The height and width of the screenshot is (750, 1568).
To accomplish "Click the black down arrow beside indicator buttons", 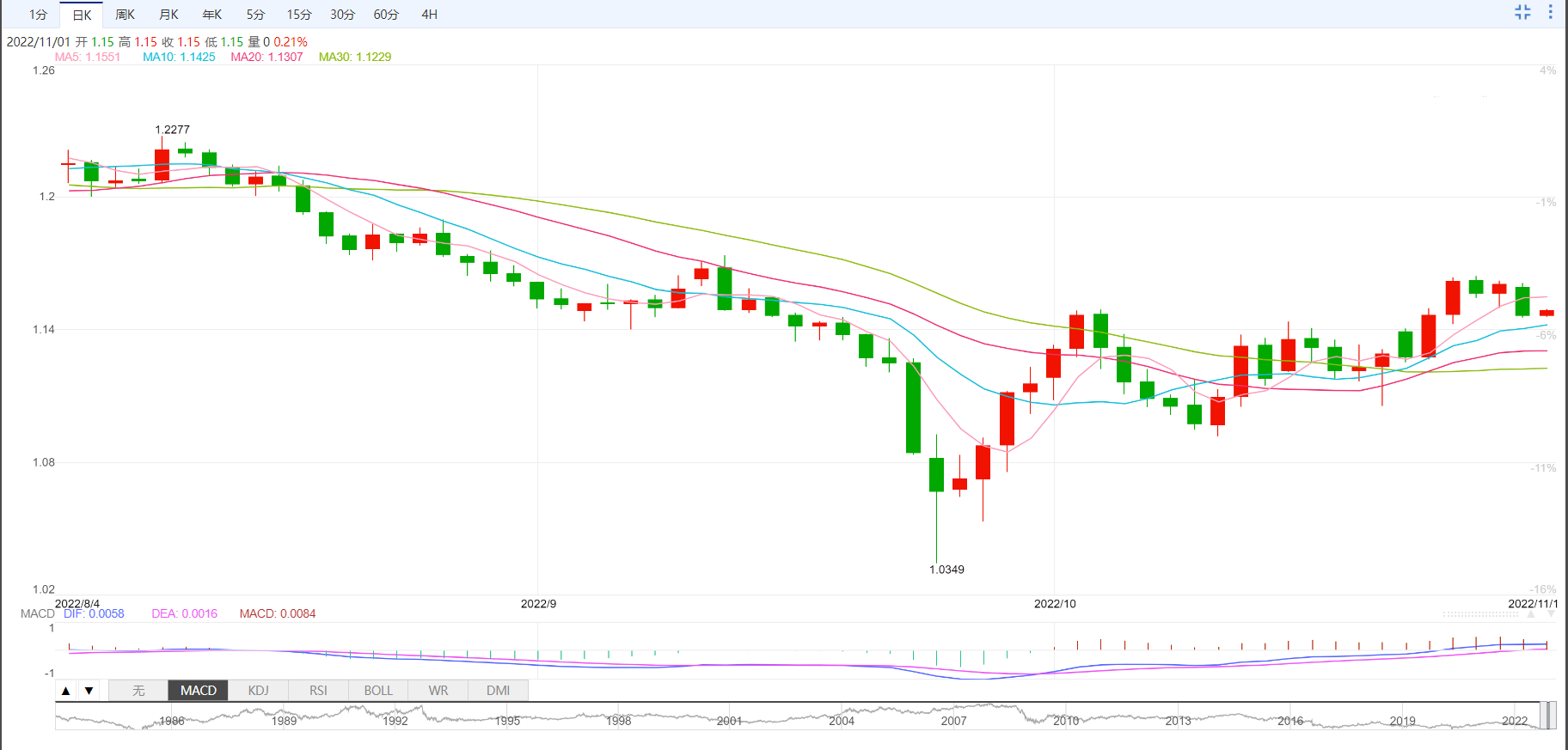I will 89,691.
